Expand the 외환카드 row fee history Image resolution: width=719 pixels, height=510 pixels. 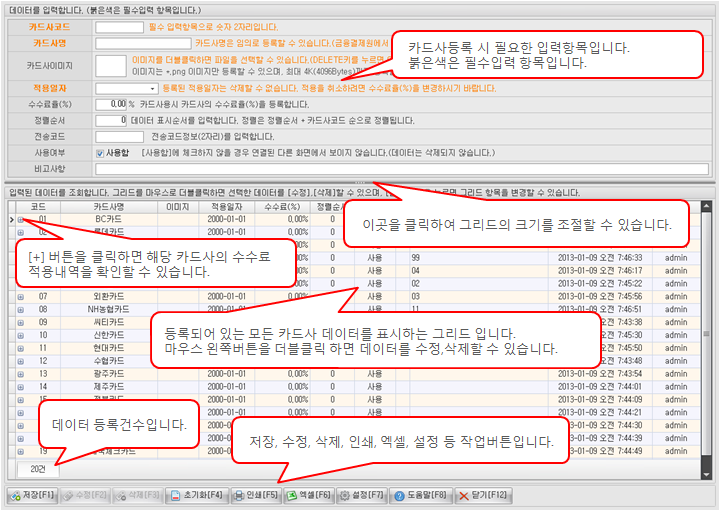21,297
